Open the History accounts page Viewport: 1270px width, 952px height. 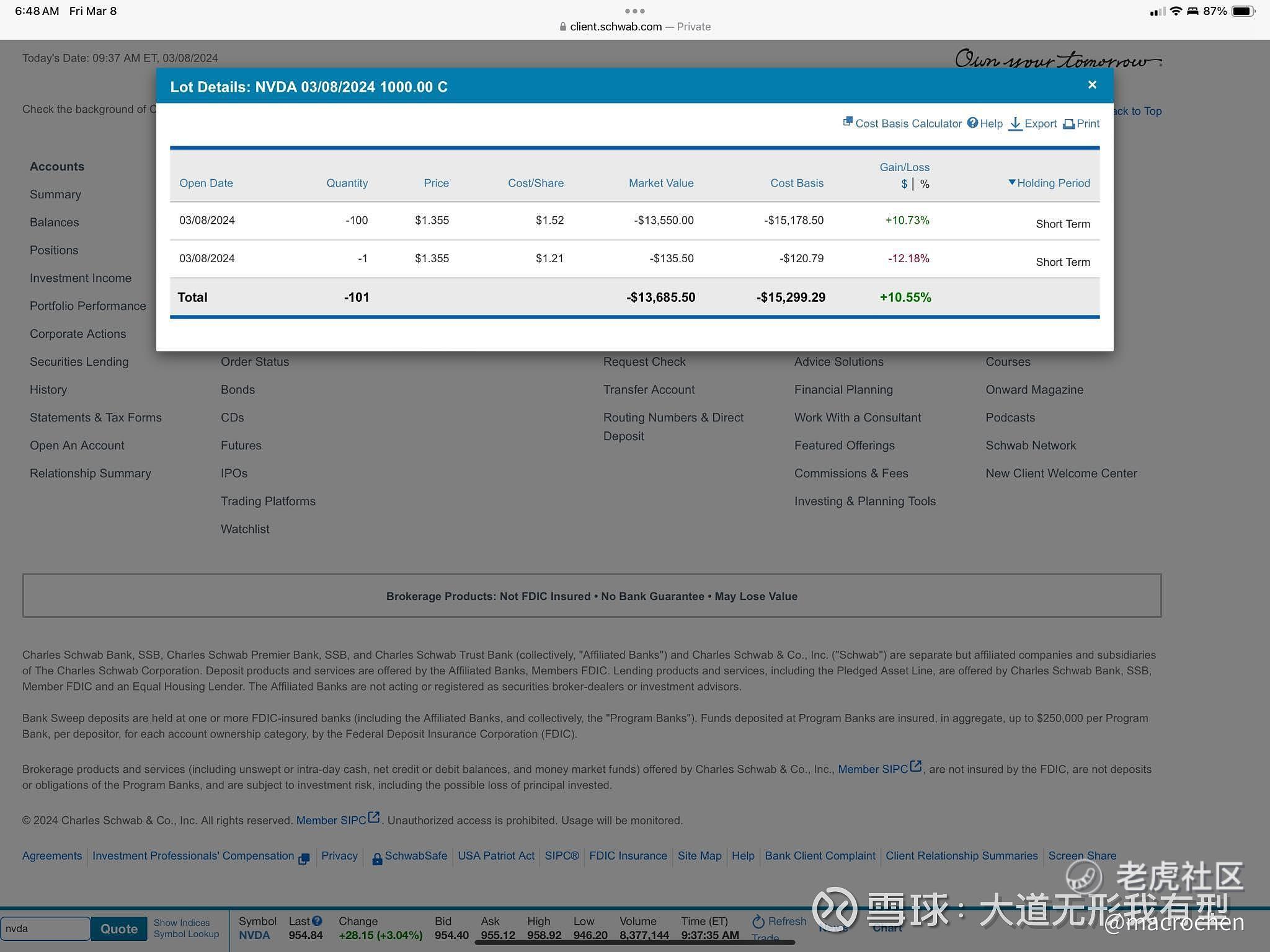[x=48, y=389]
